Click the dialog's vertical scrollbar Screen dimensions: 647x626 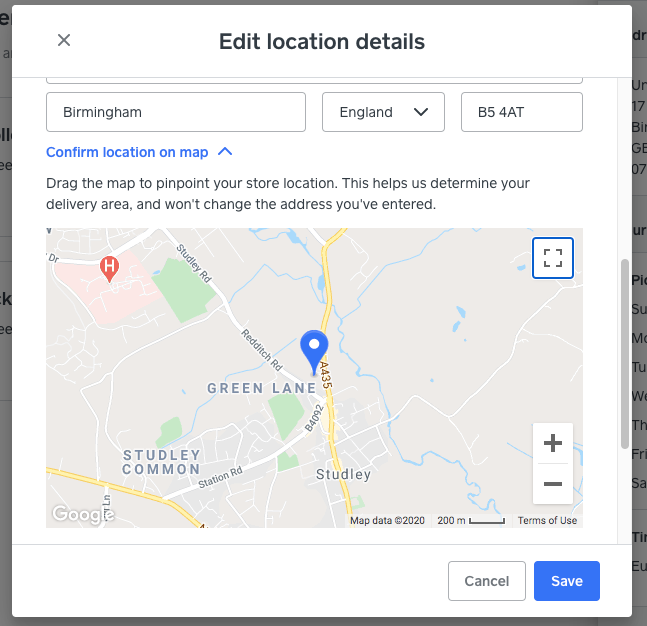(626, 350)
